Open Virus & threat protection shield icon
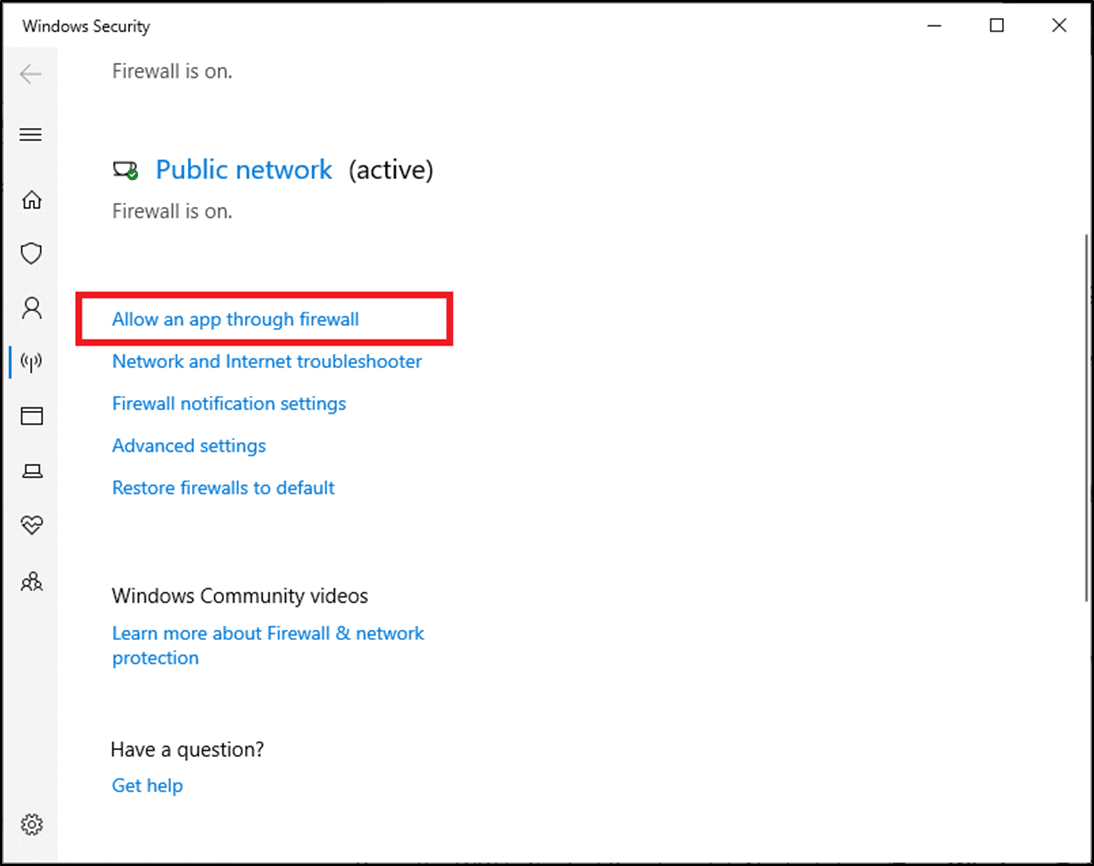 click(32, 254)
